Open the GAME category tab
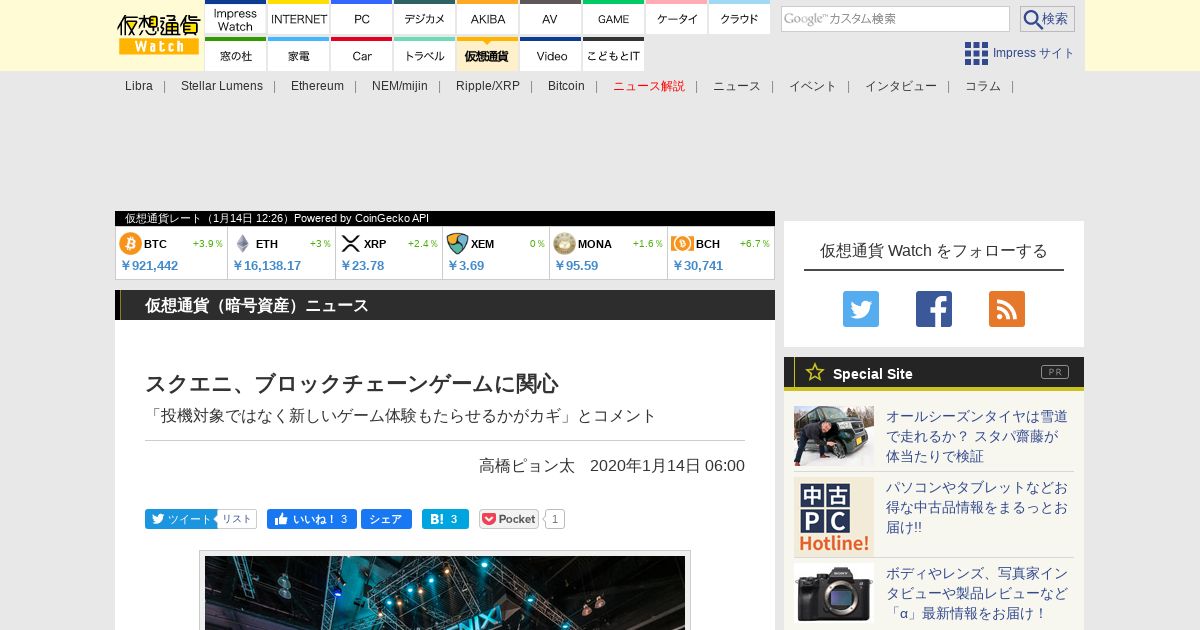Image resolution: width=1200 pixels, height=630 pixels. pos(613,19)
